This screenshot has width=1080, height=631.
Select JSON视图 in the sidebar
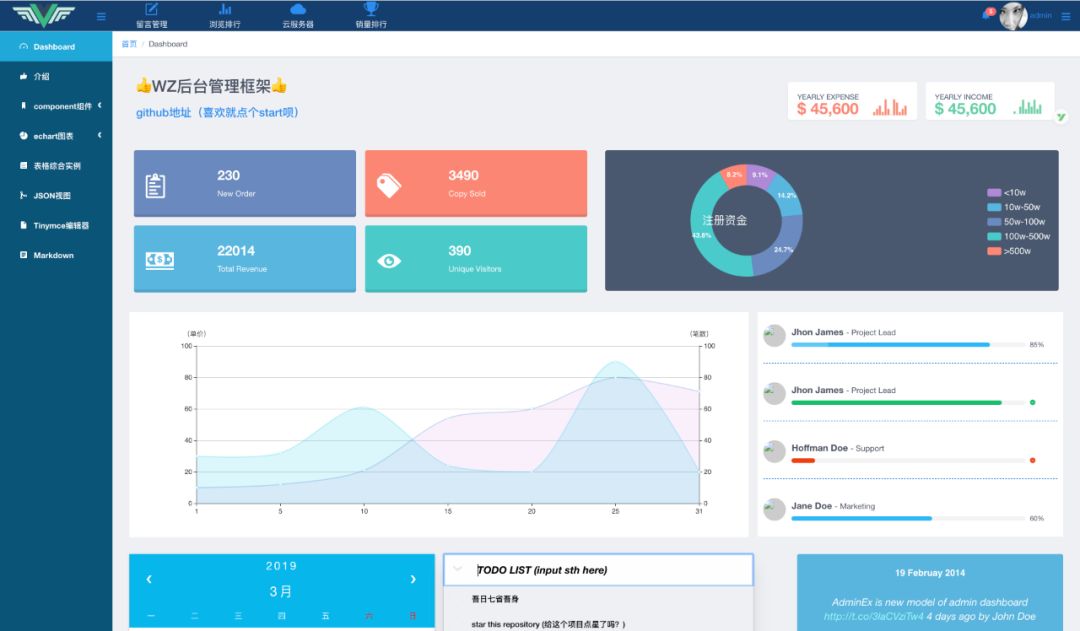point(52,196)
